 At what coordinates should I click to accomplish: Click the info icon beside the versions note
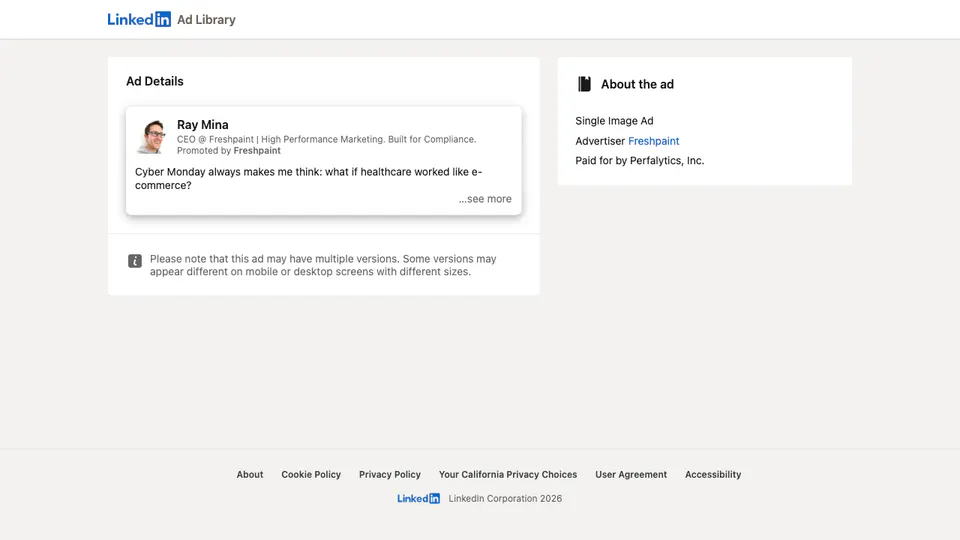point(135,261)
